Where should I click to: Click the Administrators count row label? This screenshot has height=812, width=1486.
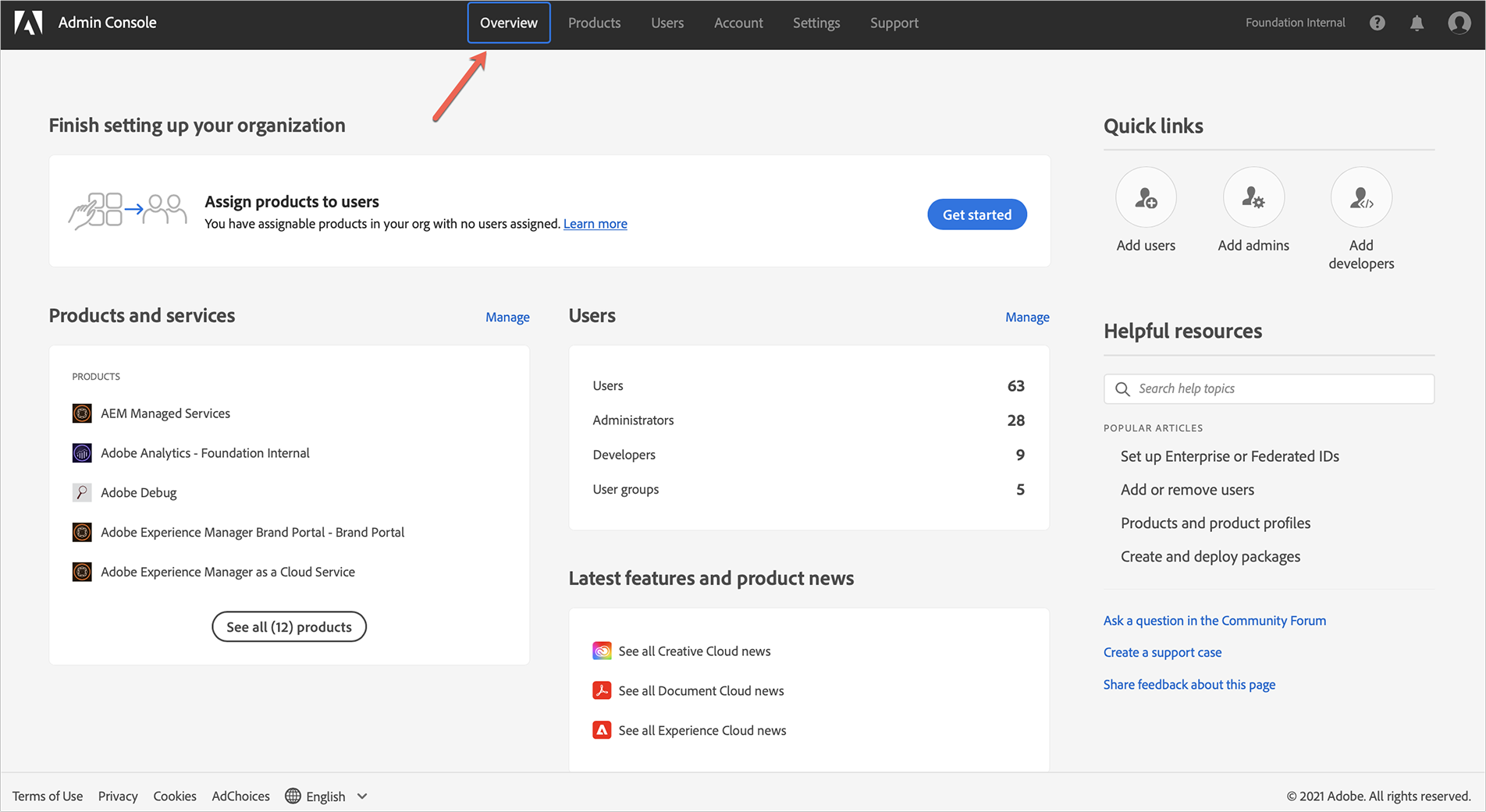tap(633, 420)
